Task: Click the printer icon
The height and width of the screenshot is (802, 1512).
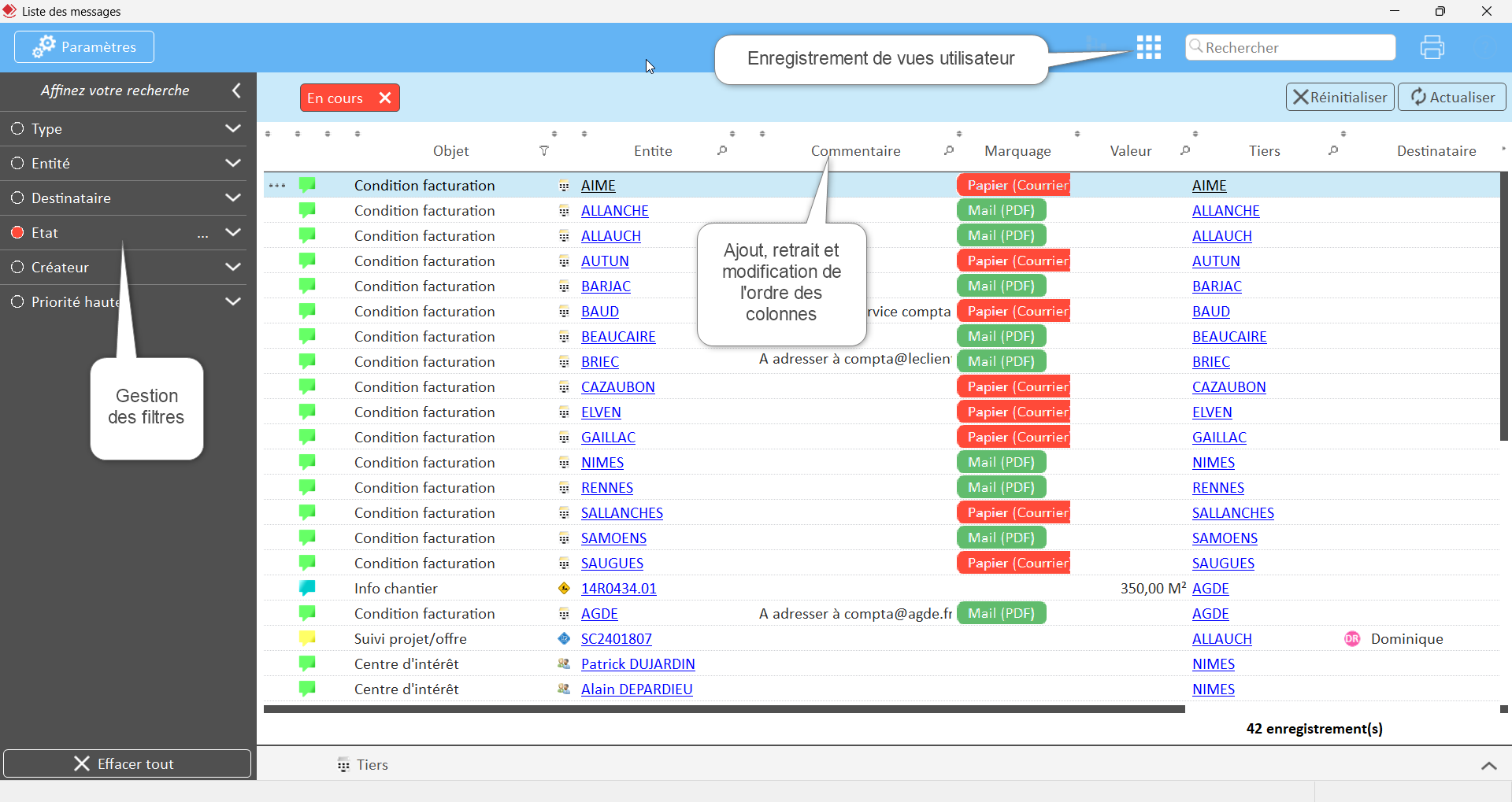Action: (1432, 47)
